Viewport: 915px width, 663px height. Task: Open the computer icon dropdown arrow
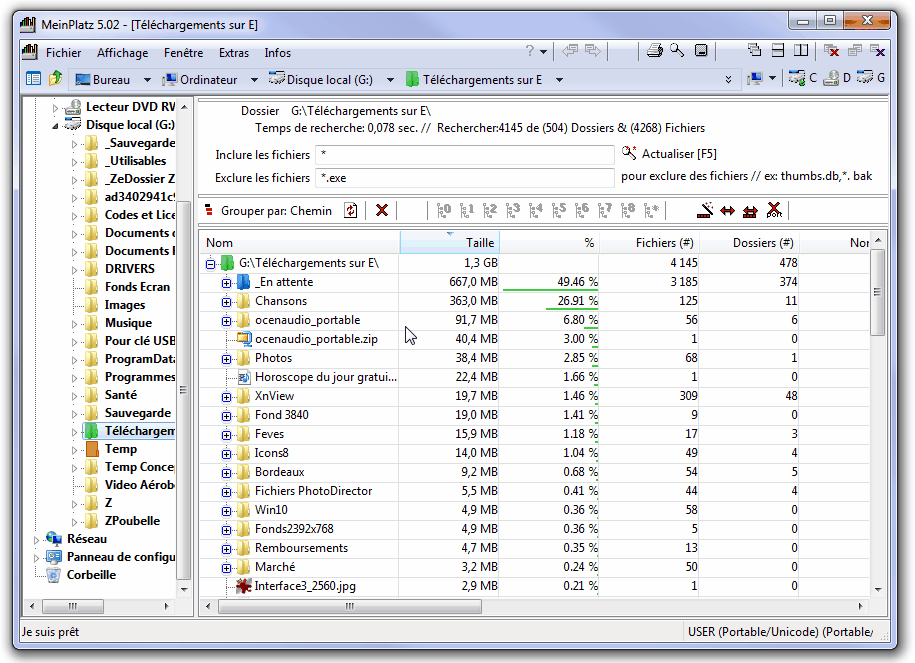pos(772,78)
